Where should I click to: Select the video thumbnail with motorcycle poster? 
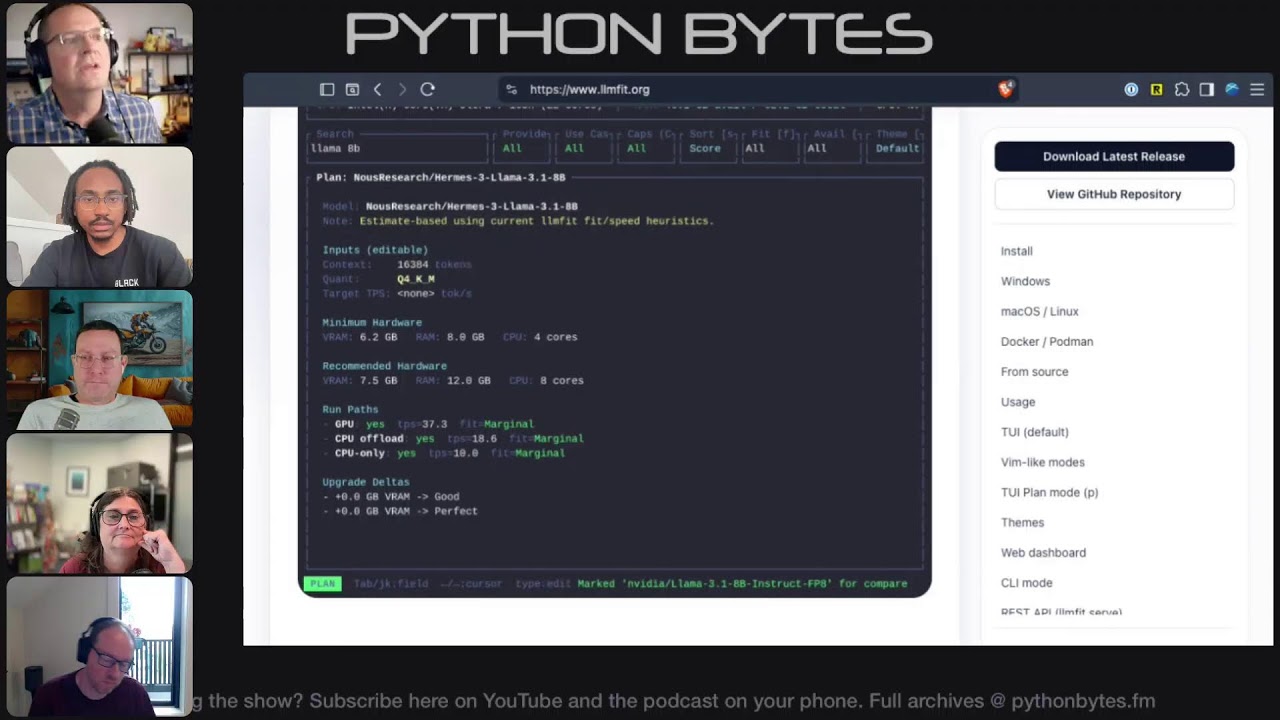(99, 360)
